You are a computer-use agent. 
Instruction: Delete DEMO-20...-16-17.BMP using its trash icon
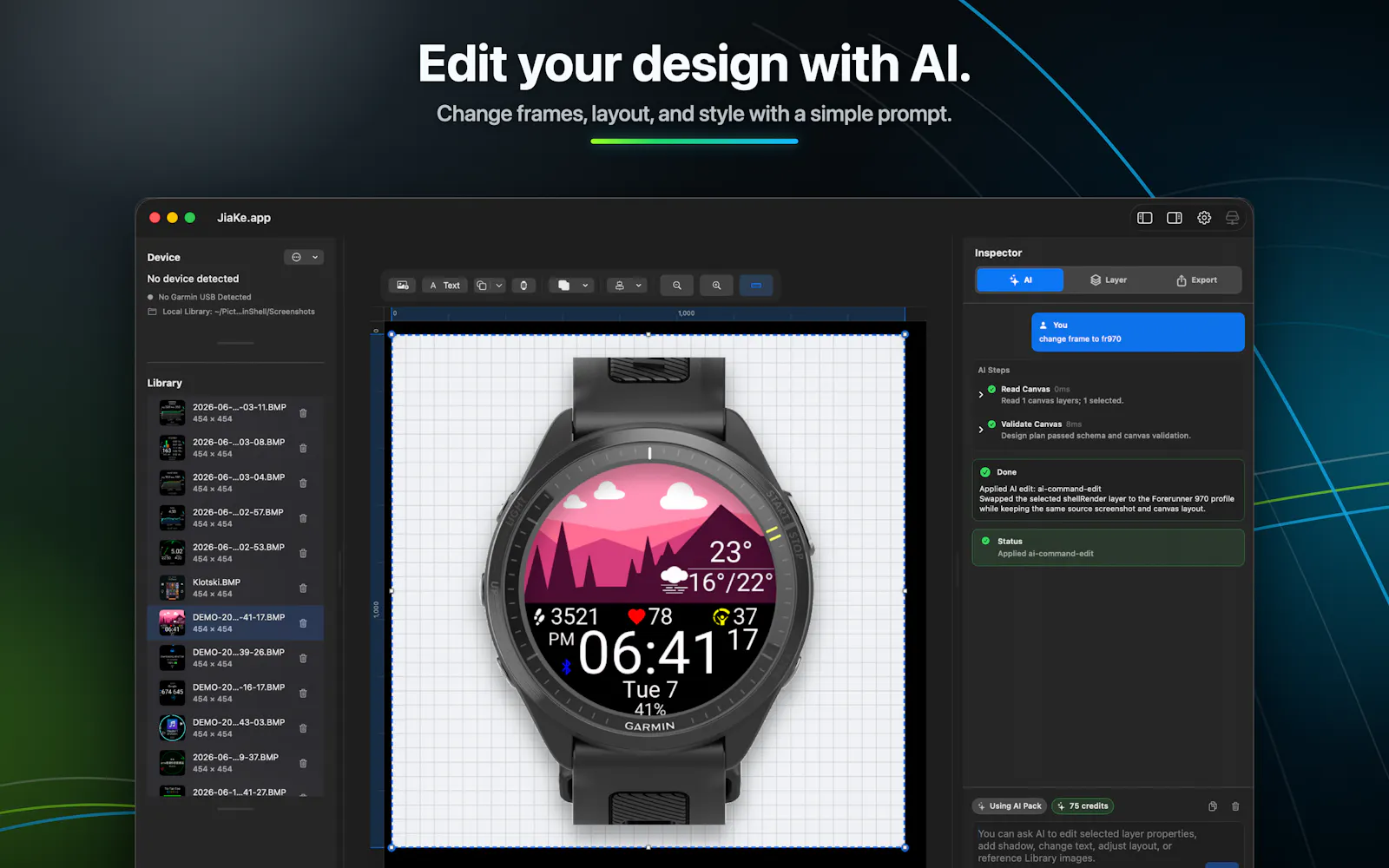tap(303, 693)
